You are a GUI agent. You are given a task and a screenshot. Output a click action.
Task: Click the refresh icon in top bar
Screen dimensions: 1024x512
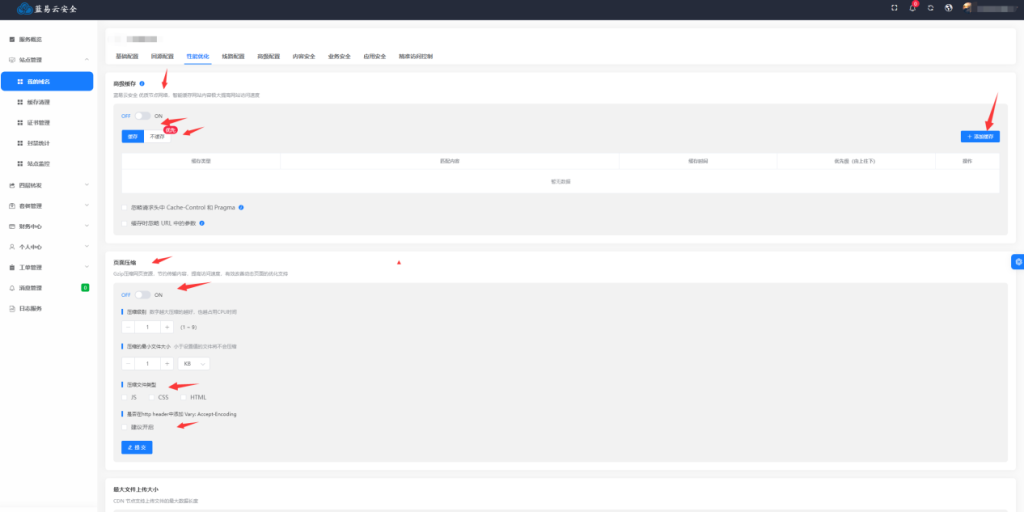coord(930,8)
